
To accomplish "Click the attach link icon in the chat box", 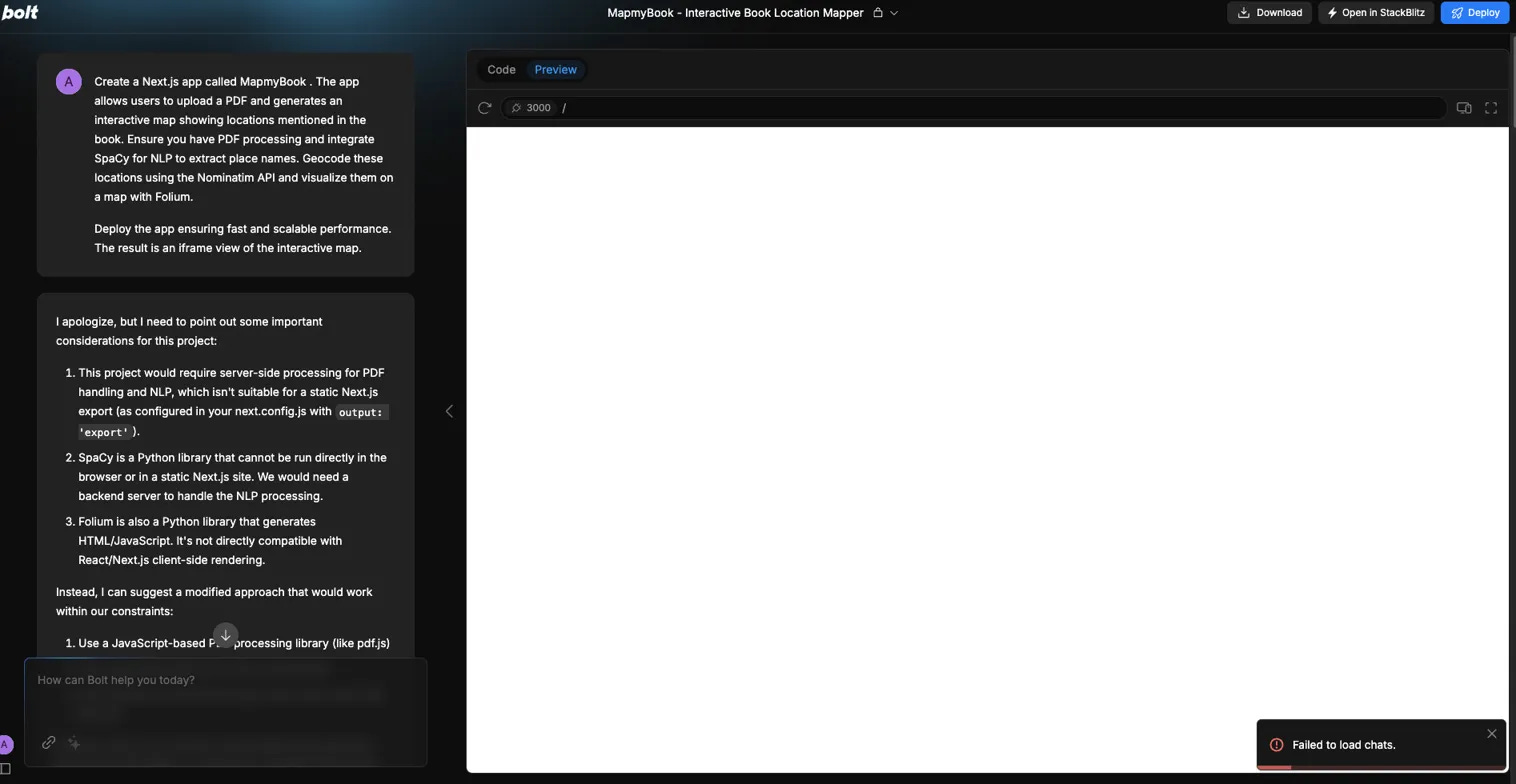I will [48, 743].
